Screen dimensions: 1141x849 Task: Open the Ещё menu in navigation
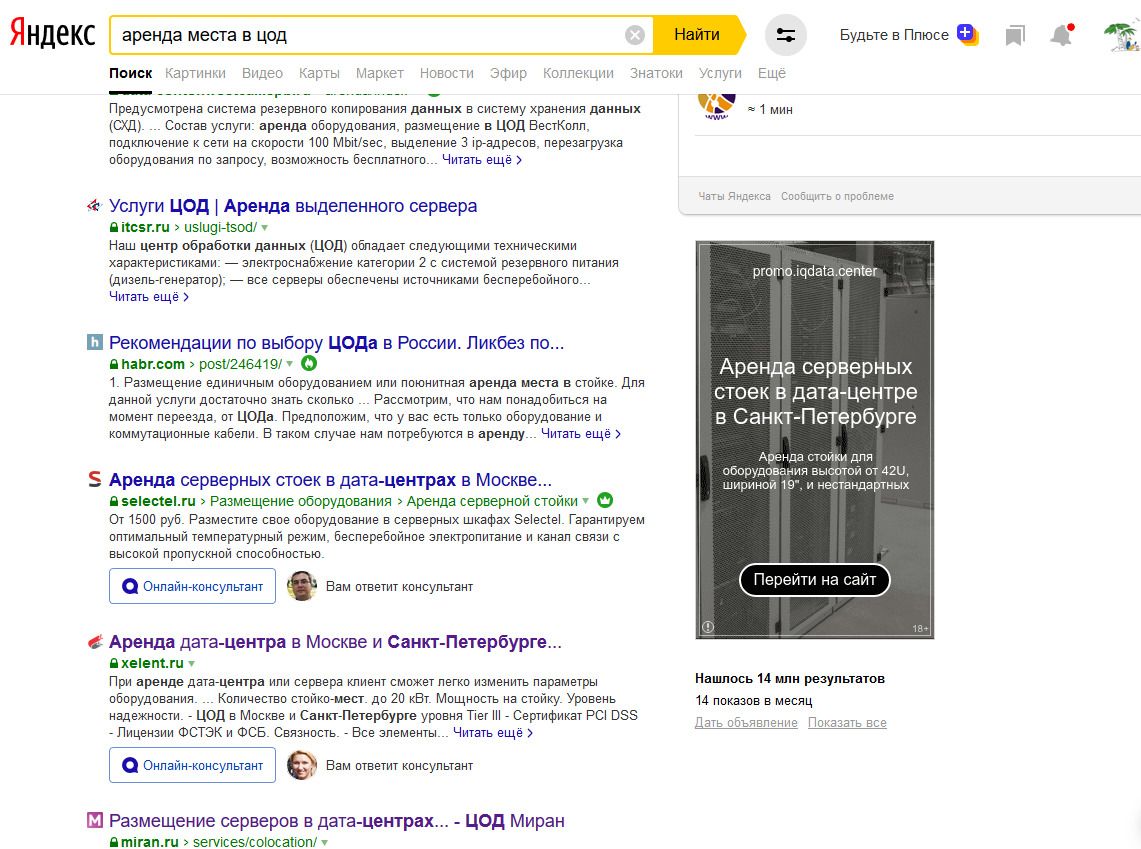click(x=771, y=73)
